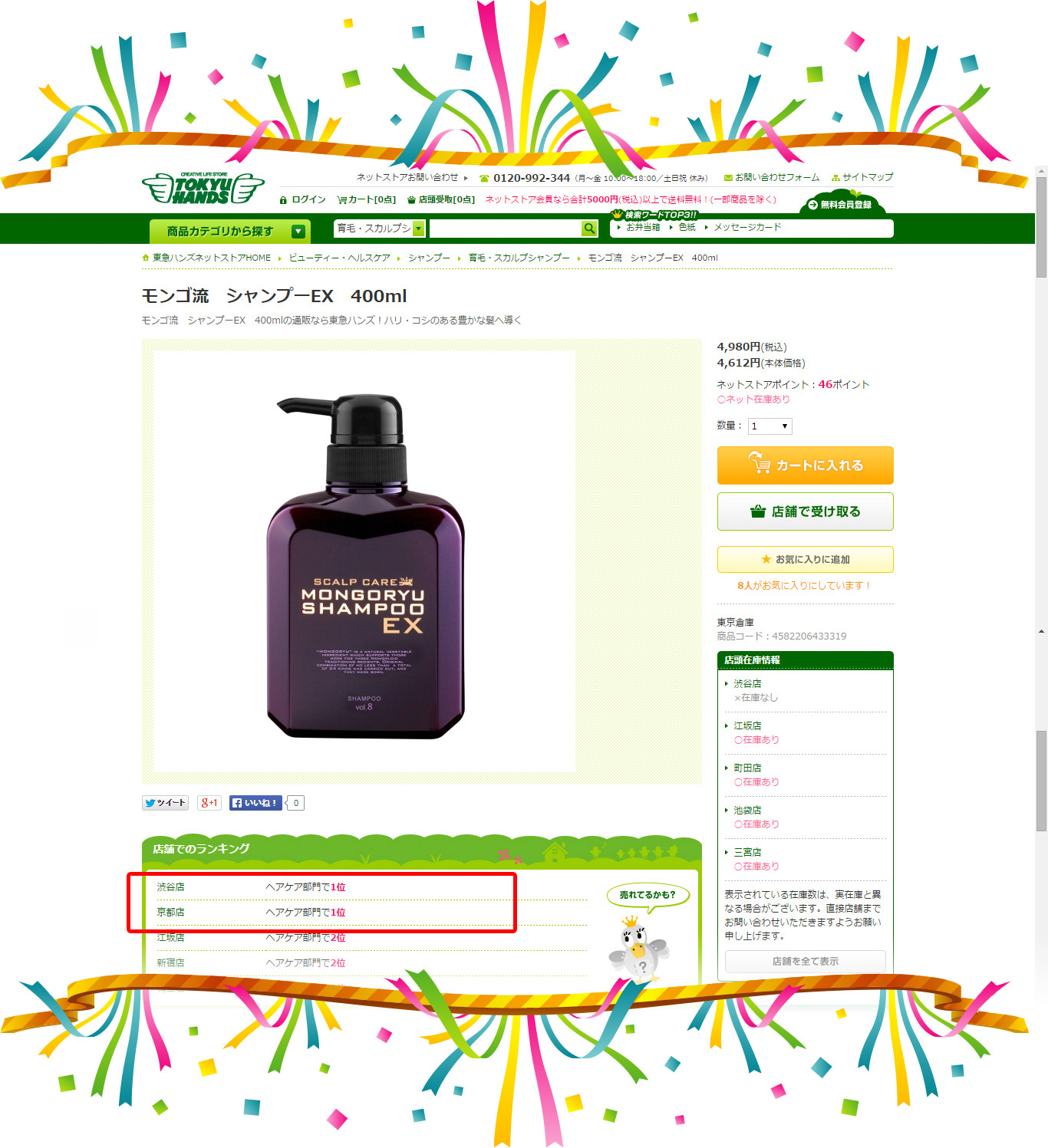
Task: Add item with カートに入れる button
Action: point(806,465)
